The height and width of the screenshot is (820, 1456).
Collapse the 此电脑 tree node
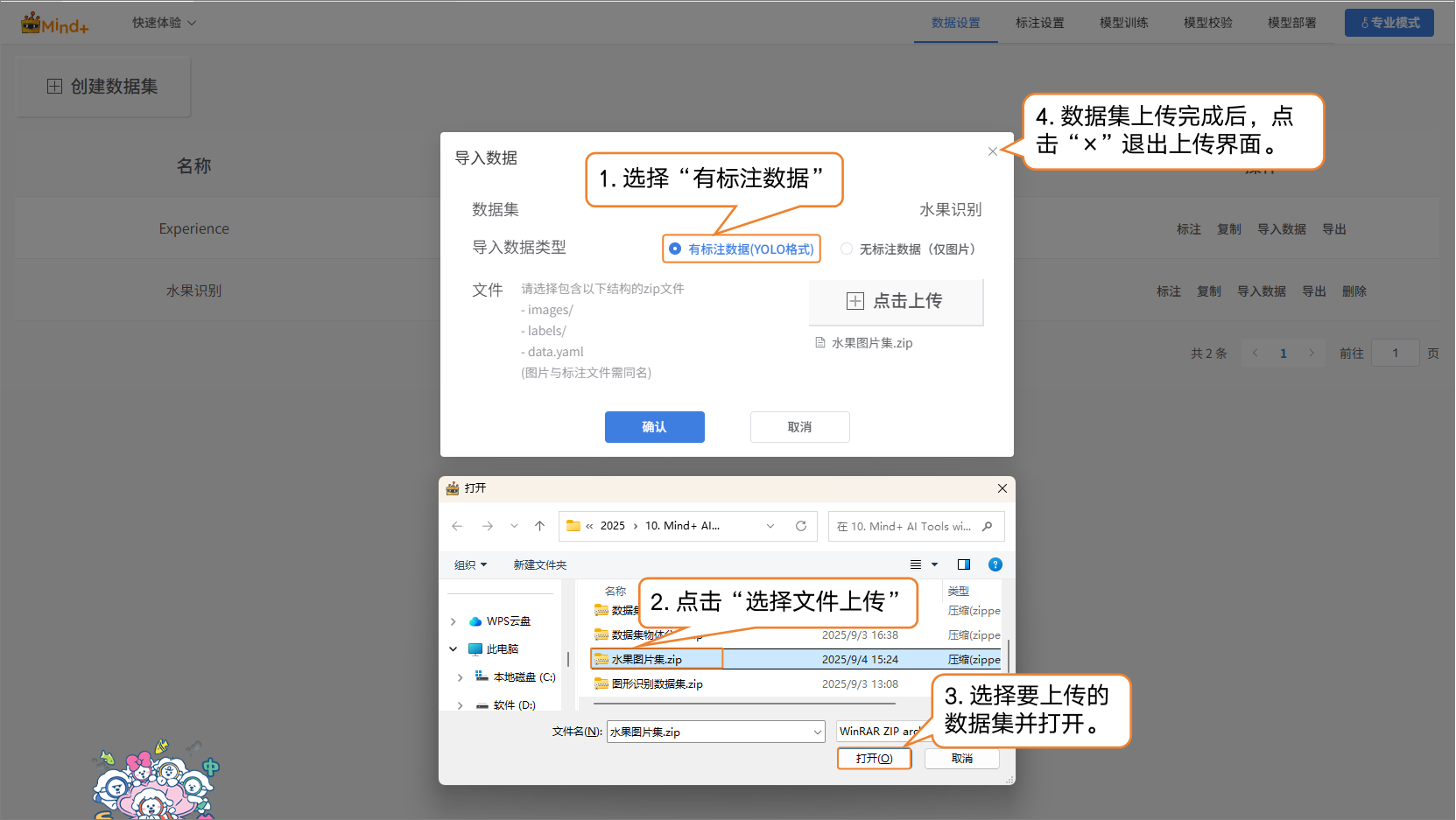coord(453,649)
